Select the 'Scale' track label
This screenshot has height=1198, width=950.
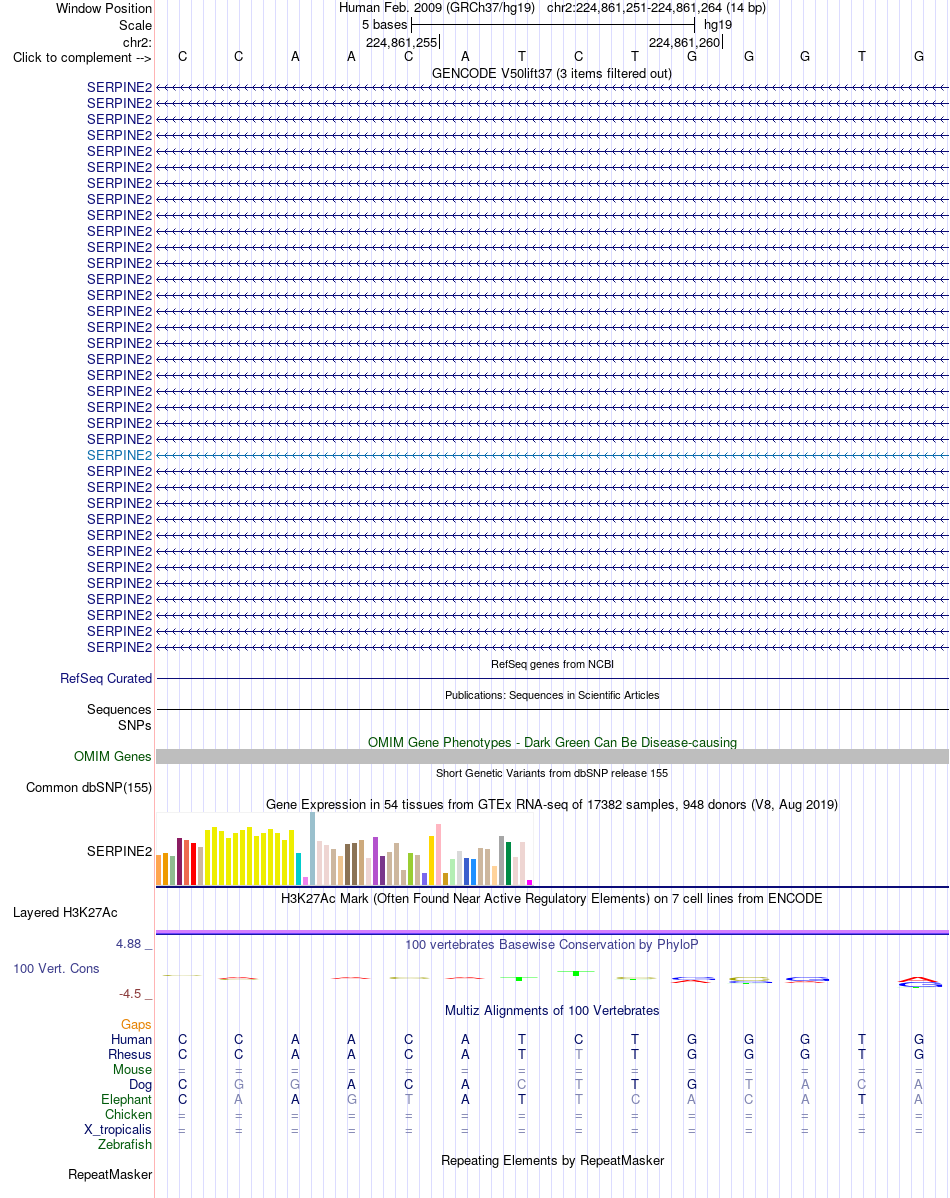(x=135, y=25)
